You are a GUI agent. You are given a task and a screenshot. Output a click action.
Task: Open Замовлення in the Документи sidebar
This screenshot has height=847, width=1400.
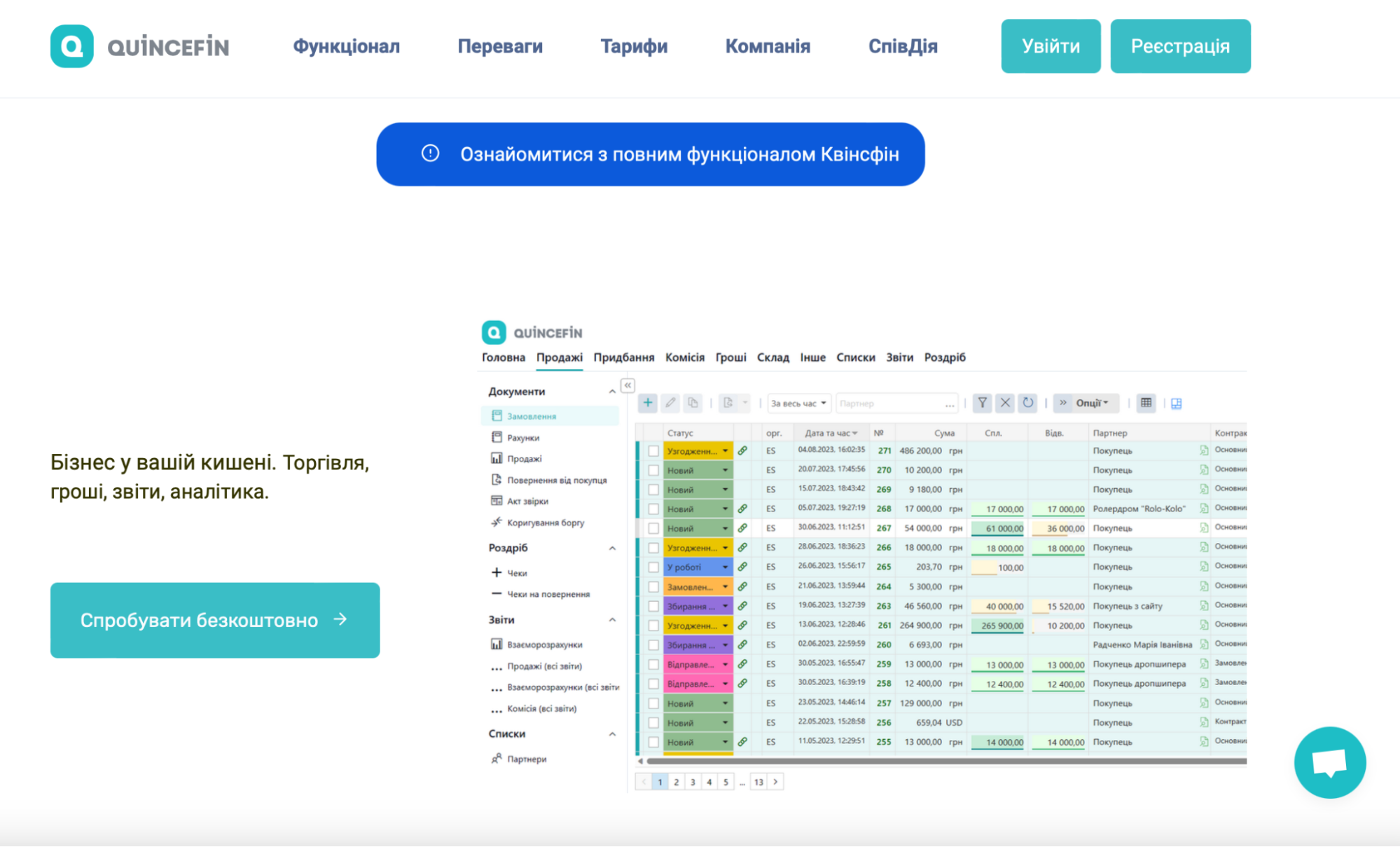(550, 416)
